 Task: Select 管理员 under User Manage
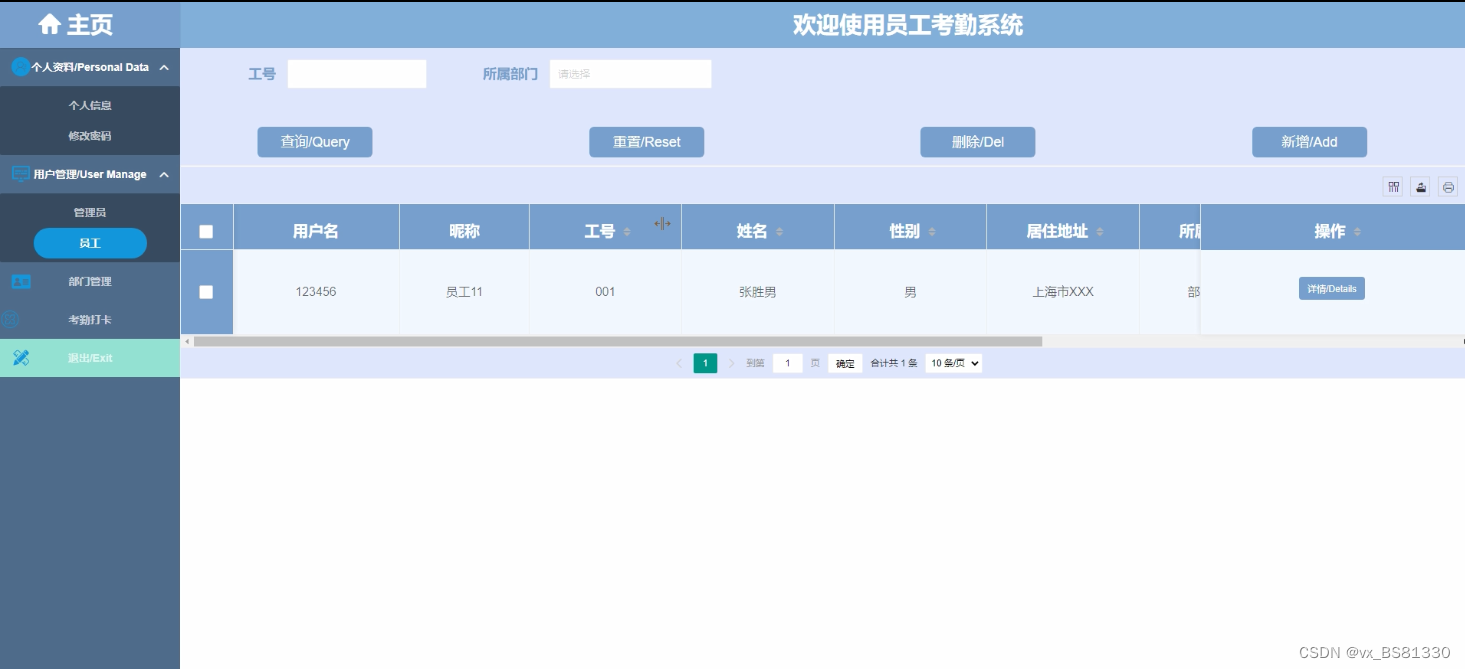pyautogui.click(x=90, y=212)
